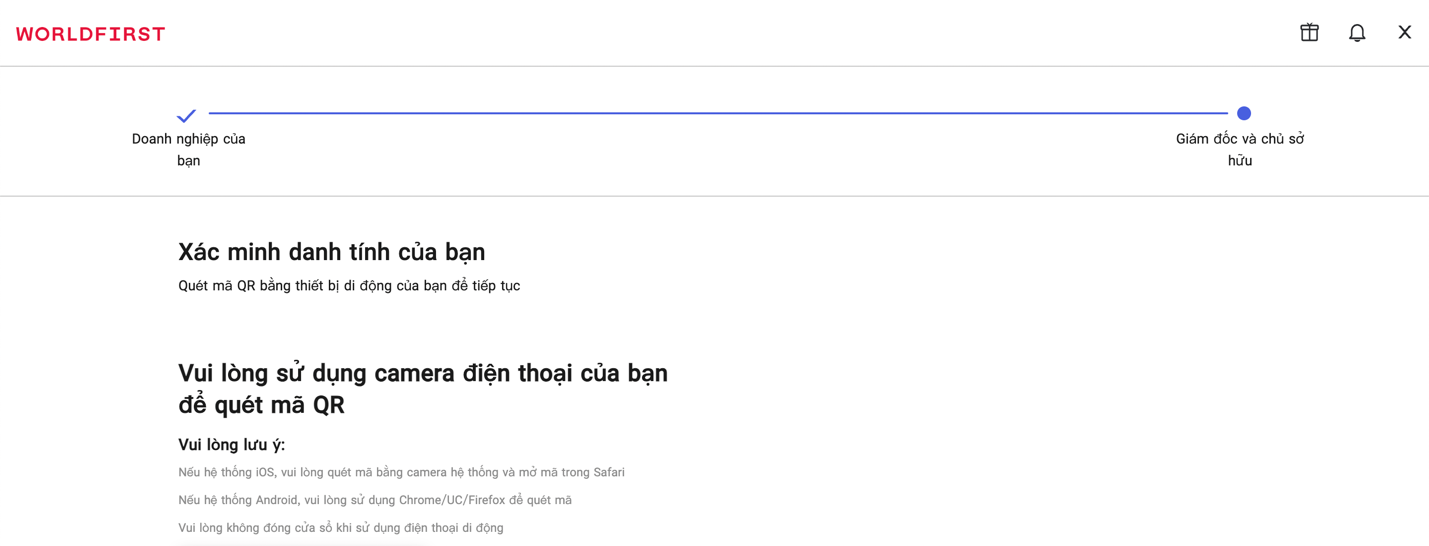Click the "Vui lòng lưu ý:" label
This screenshot has height=546, width=1429.
231,445
